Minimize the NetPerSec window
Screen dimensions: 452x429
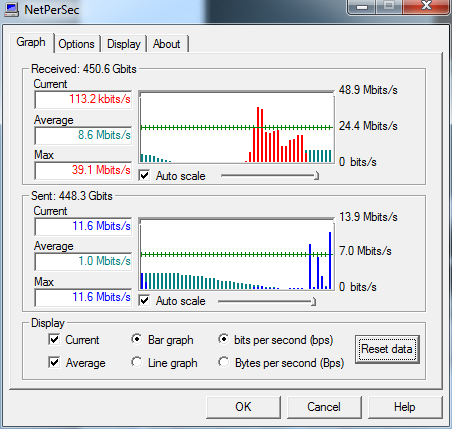coord(362,7)
